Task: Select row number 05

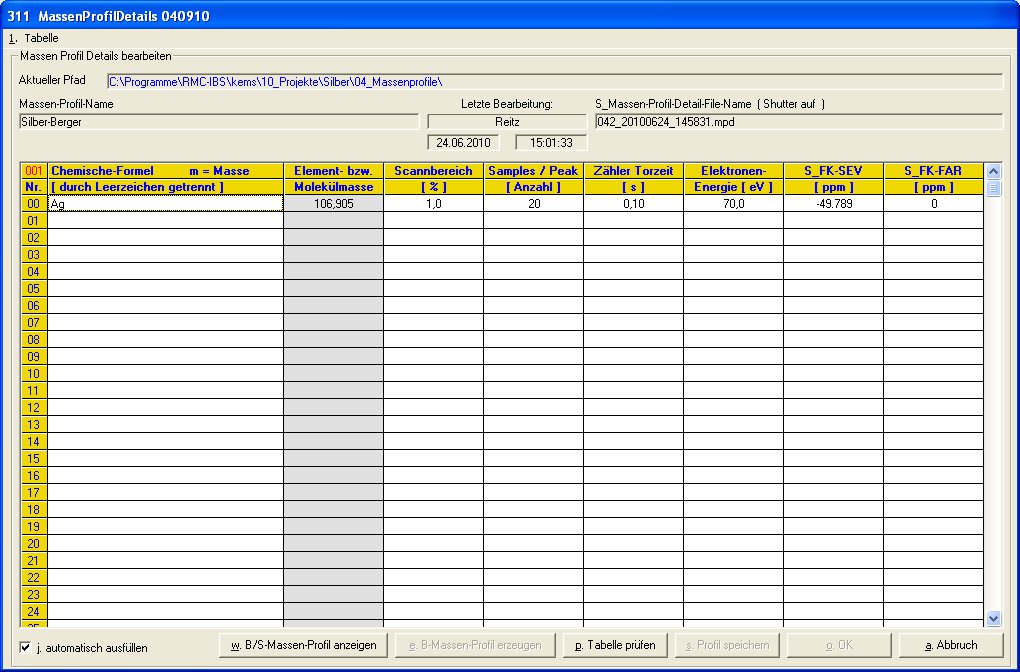Action: (34, 289)
